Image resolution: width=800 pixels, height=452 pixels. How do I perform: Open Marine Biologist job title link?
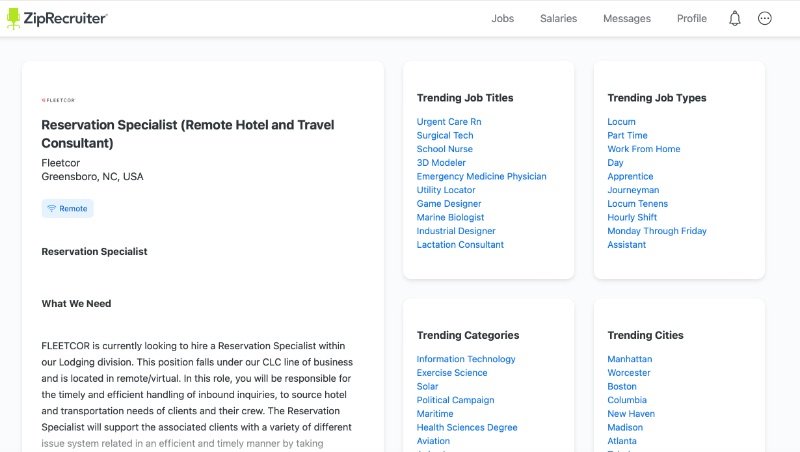pyautogui.click(x=450, y=217)
